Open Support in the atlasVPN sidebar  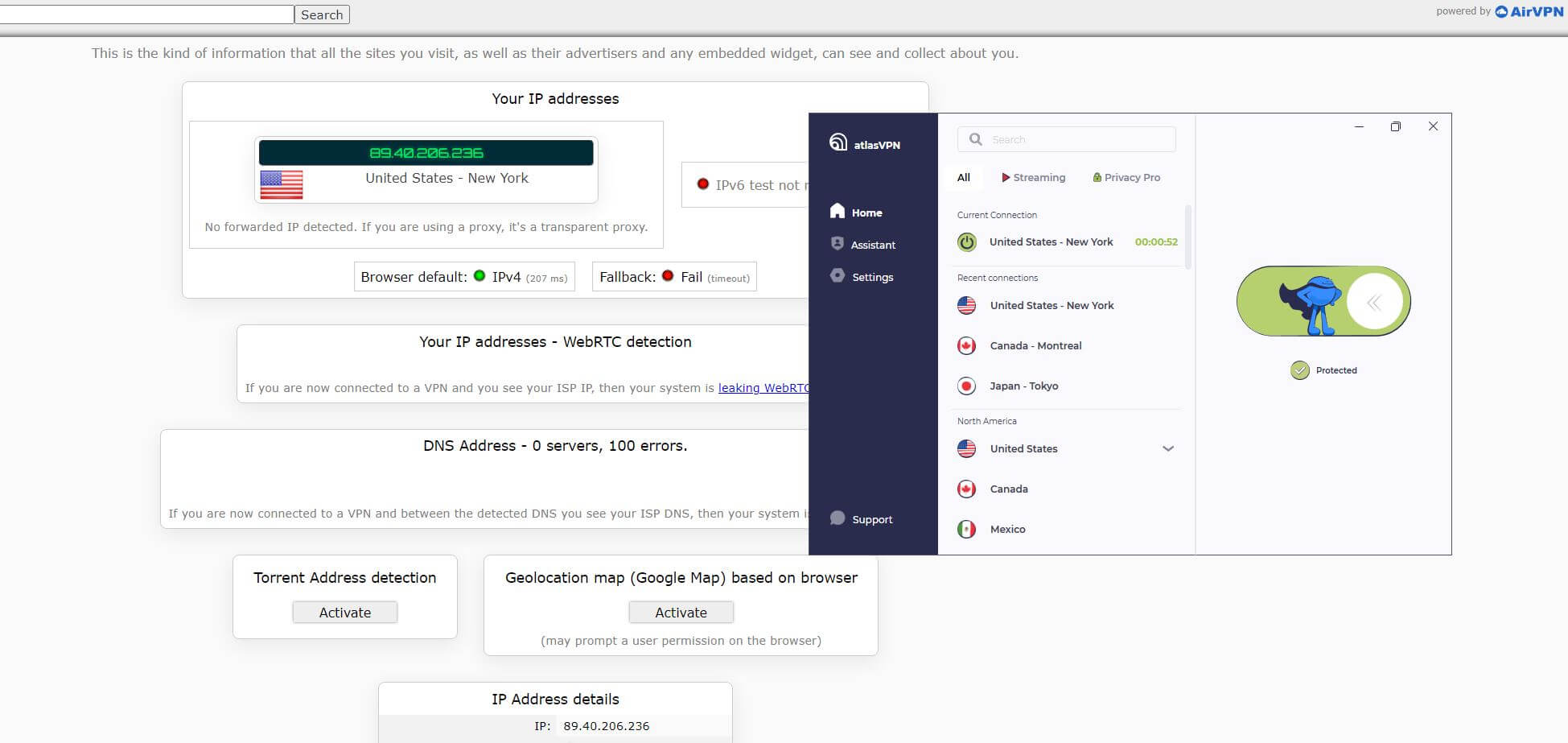point(861,518)
